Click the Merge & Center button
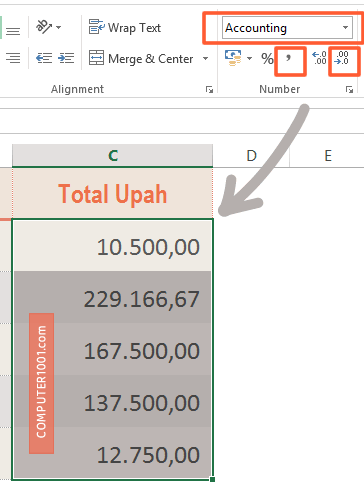 pos(141,59)
